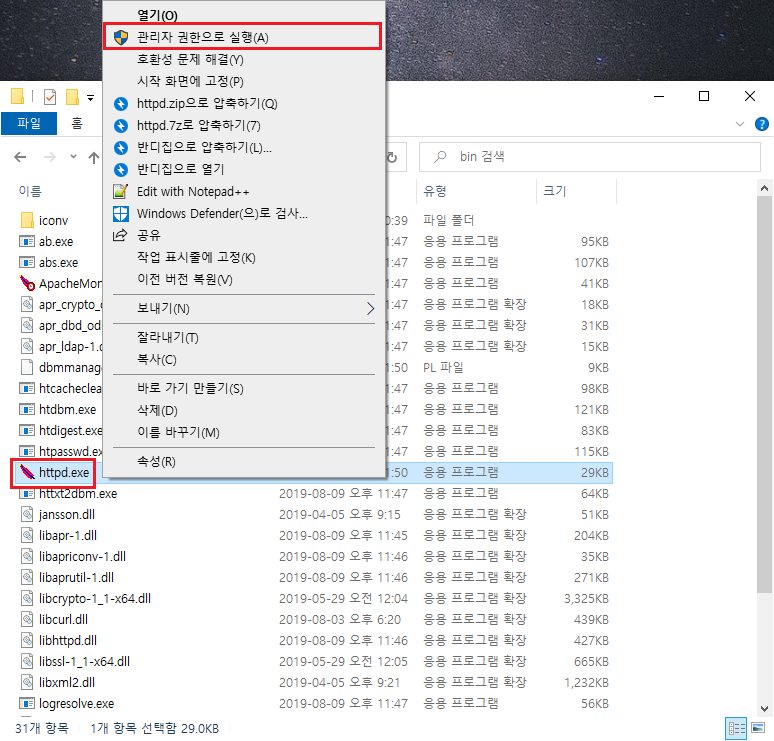
Task: Select the abs.exe file
Action: (58, 263)
